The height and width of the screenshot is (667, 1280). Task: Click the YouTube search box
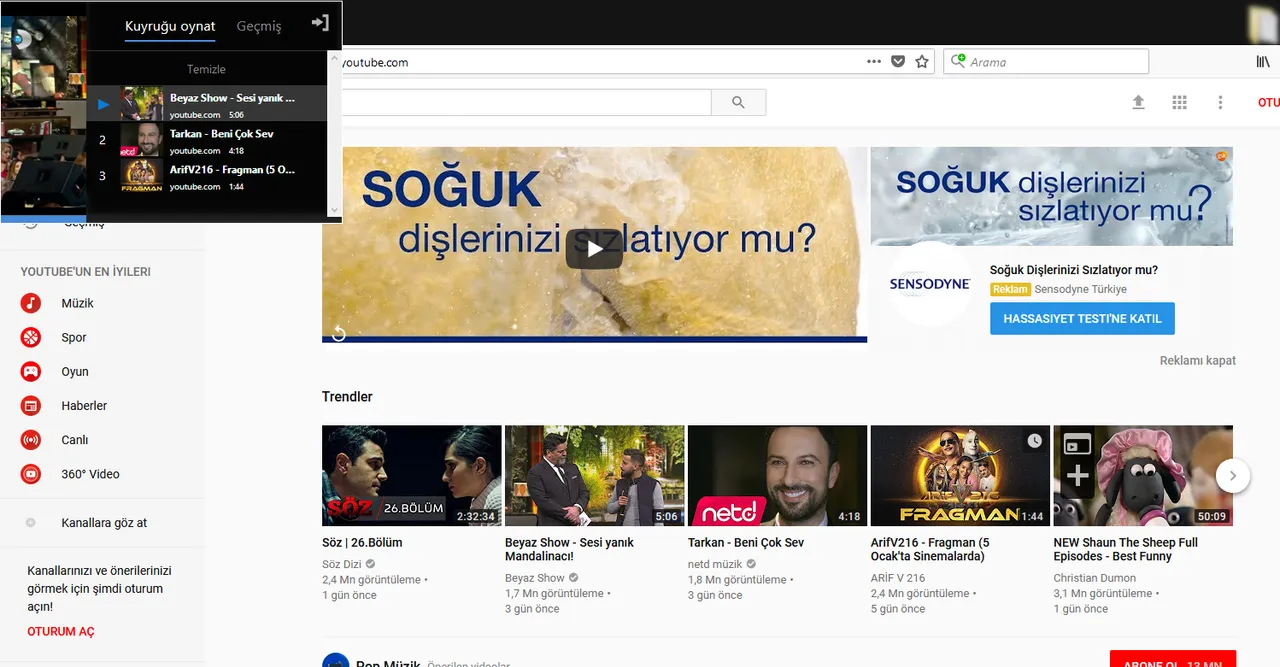(526, 102)
